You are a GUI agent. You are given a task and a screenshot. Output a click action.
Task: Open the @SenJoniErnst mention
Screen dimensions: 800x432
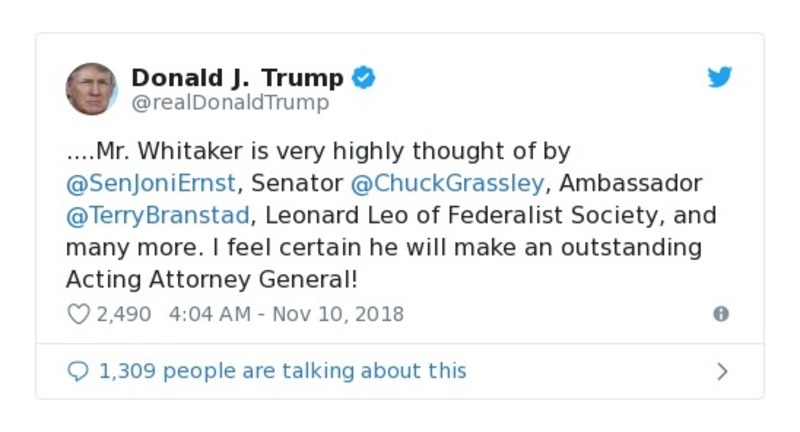[x=152, y=184]
